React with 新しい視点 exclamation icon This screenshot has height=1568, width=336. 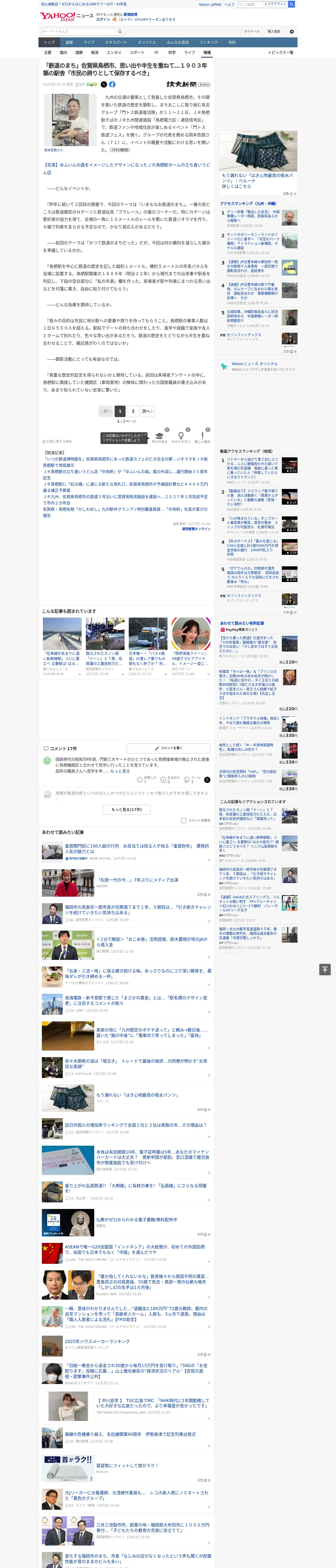[203, 436]
